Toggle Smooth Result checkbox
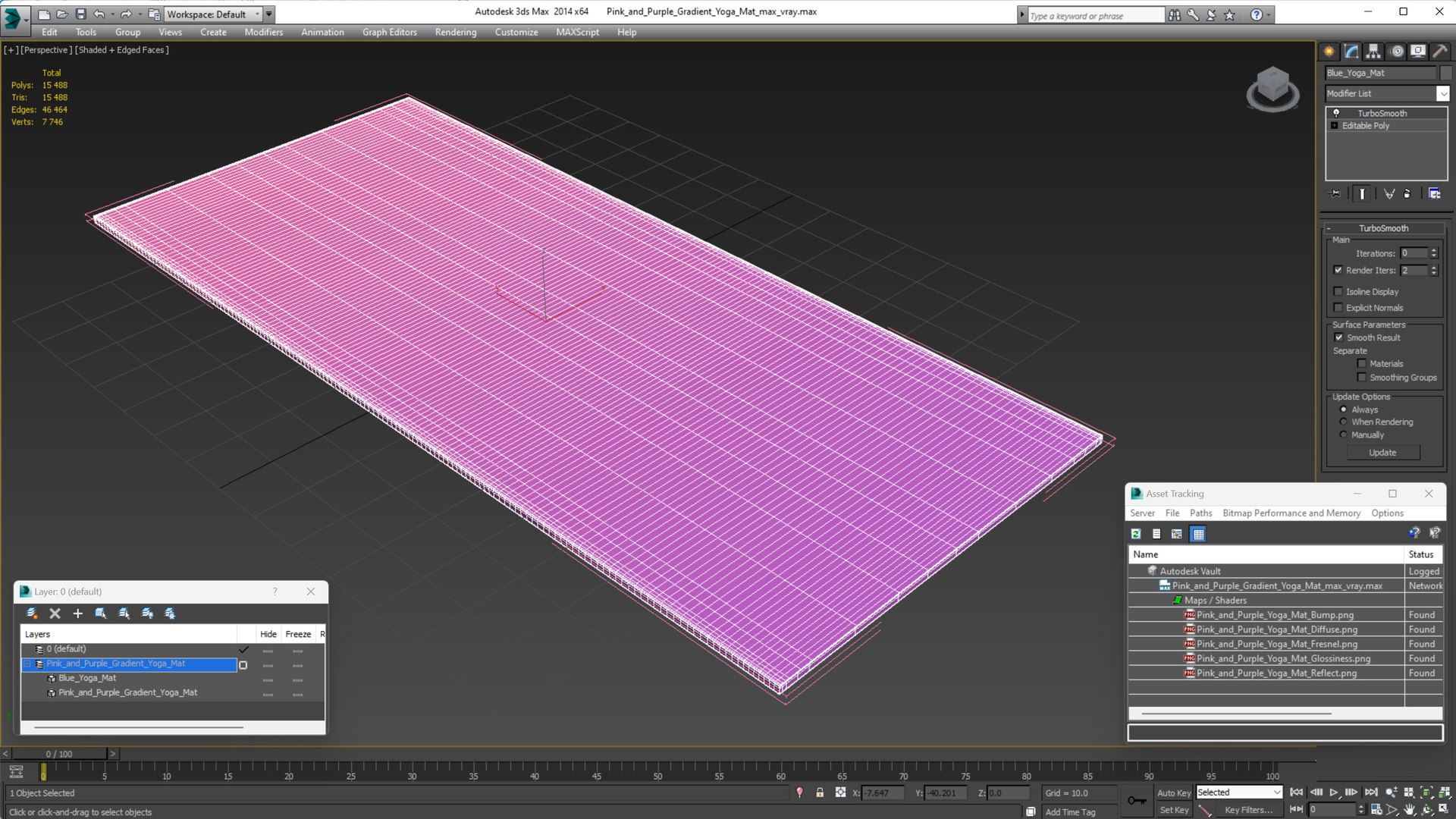This screenshot has width=1456, height=819. (x=1338, y=337)
